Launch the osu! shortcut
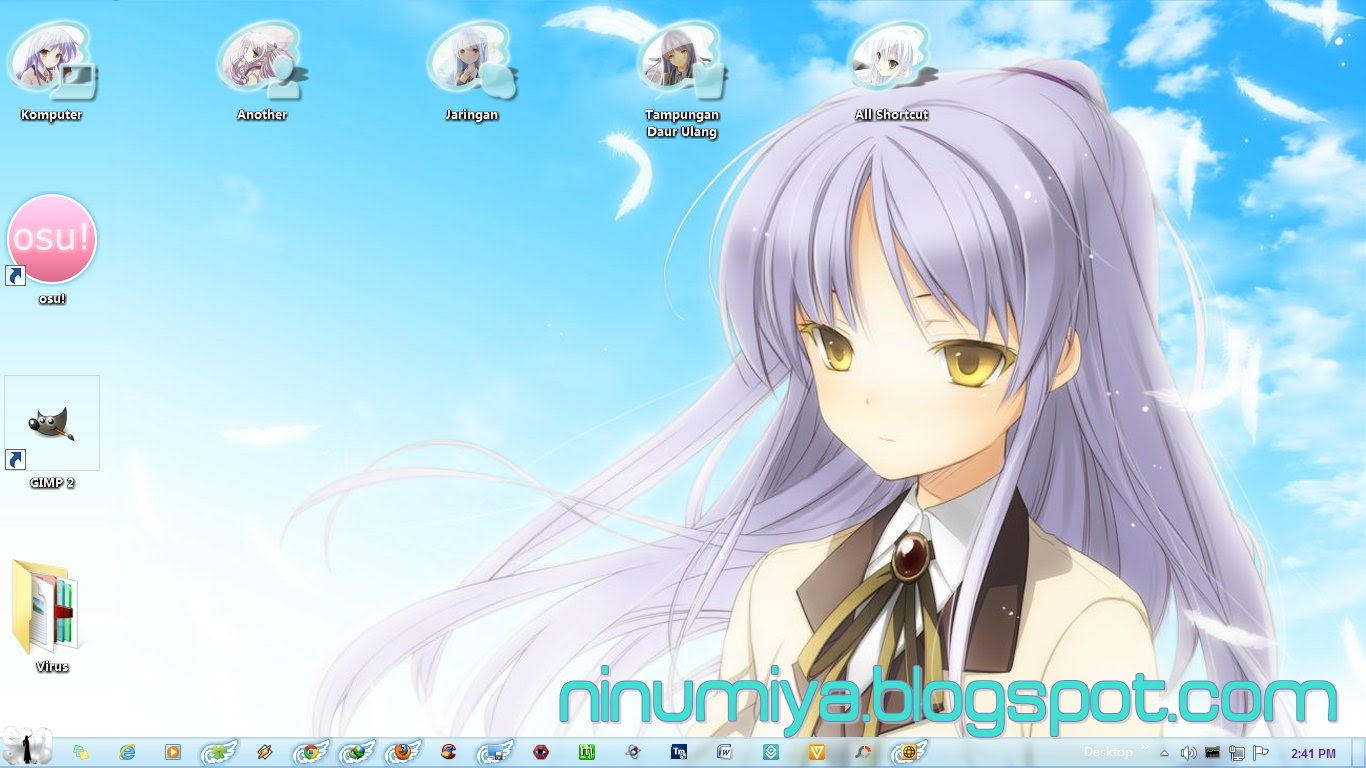The image size is (1366, 768). click(x=52, y=249)
